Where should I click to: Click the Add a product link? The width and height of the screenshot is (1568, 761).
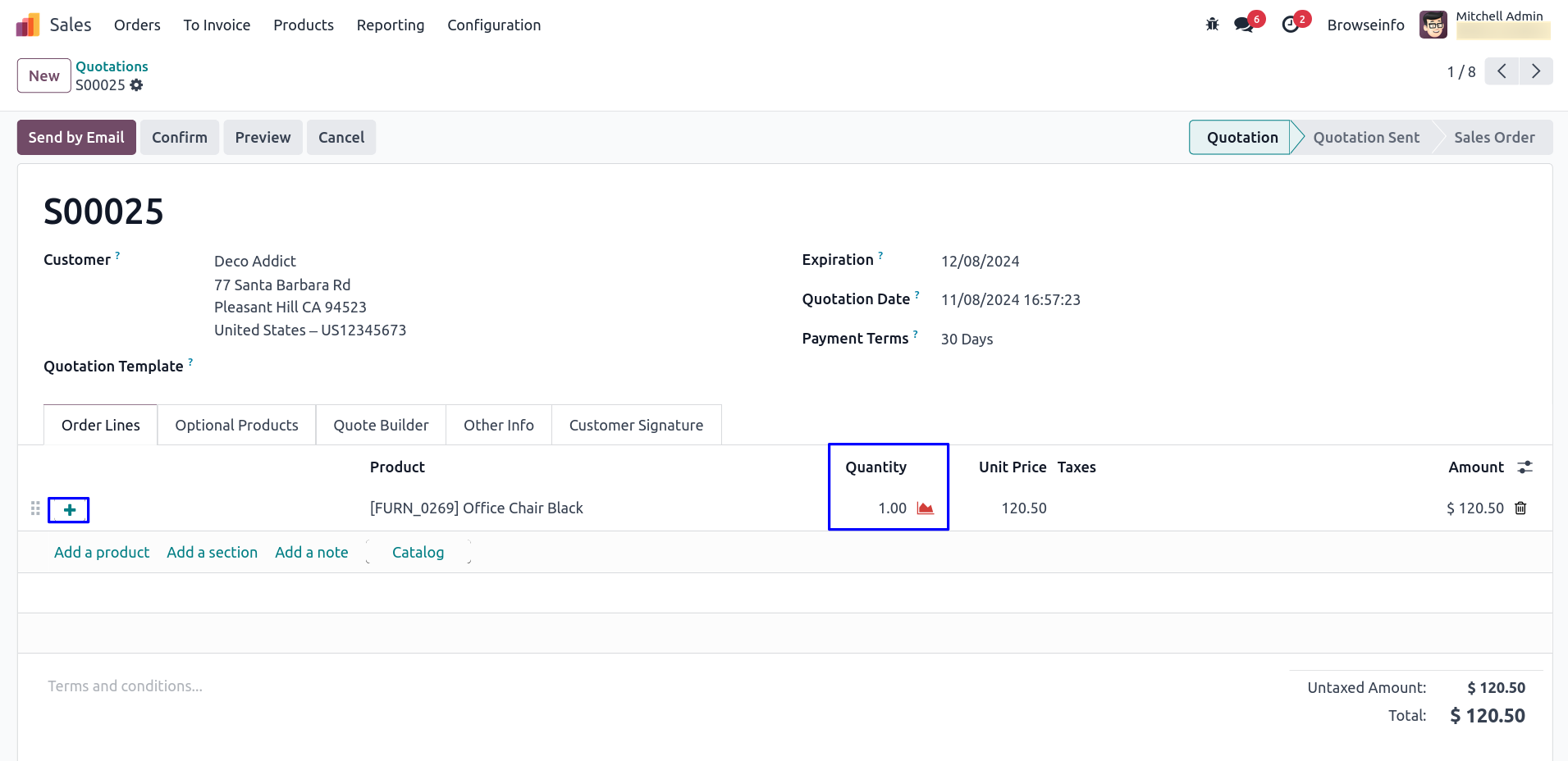click(x=102, y=552)
